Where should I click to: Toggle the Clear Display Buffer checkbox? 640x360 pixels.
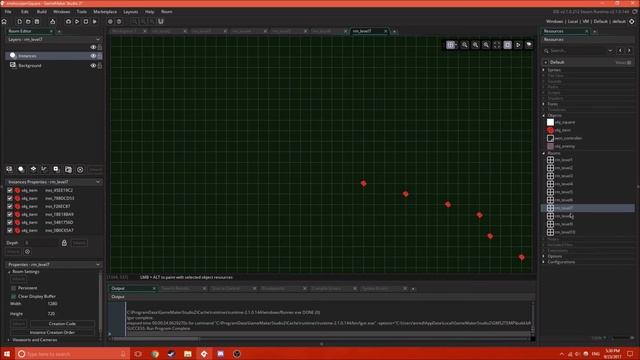pyautogui.click(x=13, y=296)
